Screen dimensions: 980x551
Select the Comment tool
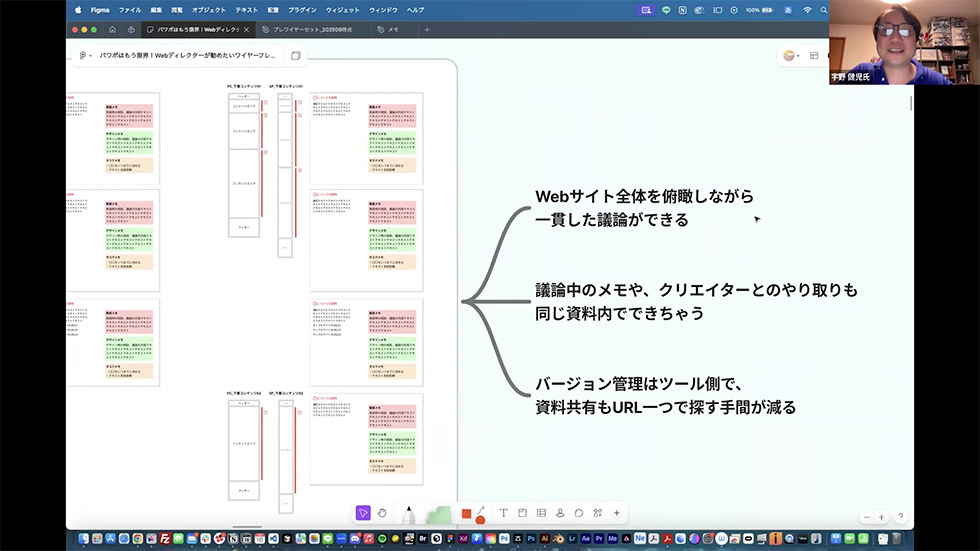coord(579,513)
